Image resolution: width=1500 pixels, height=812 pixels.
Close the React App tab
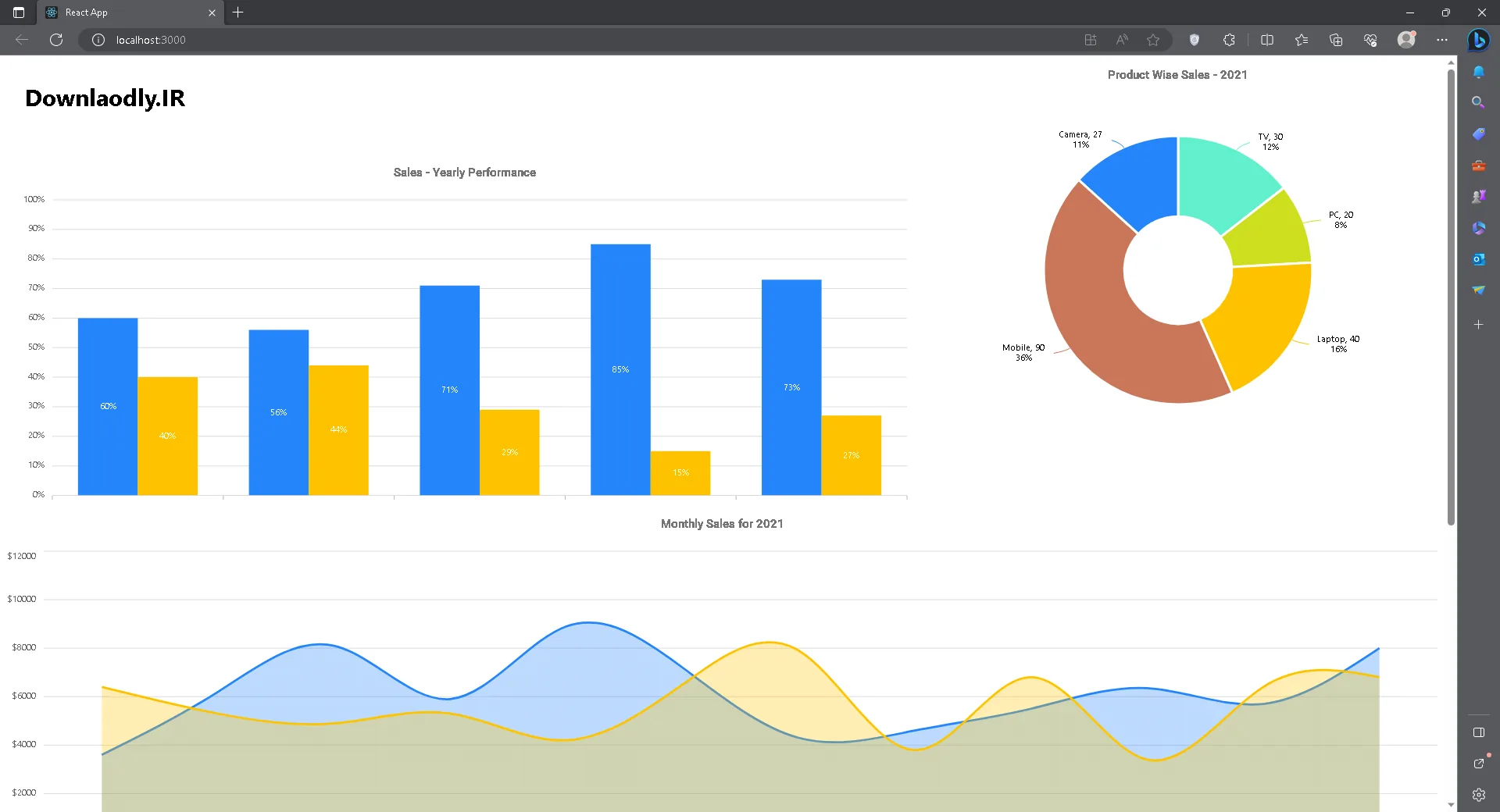point(212,12)
